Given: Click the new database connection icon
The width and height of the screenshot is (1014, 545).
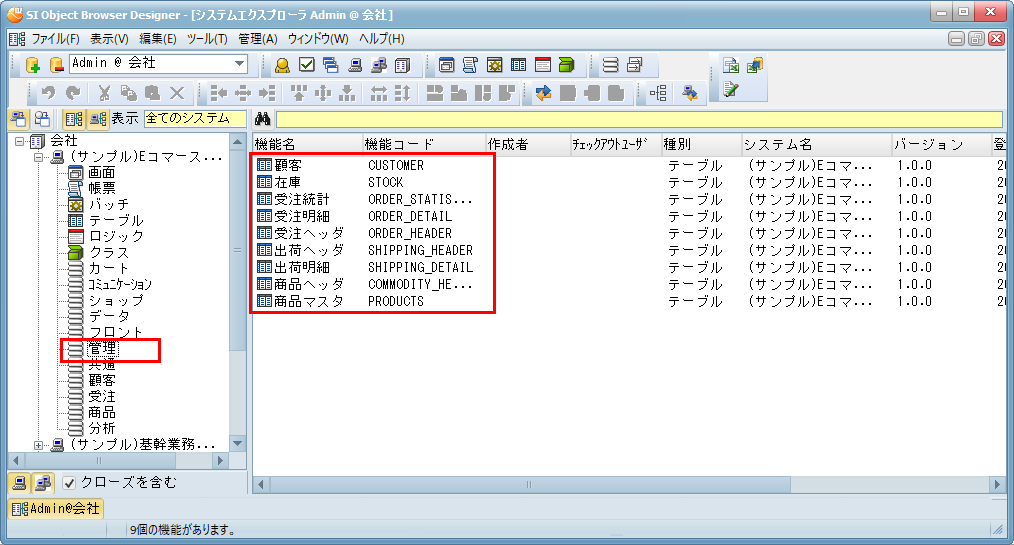Looking at the screenshot, I should (x=32, y=65).
